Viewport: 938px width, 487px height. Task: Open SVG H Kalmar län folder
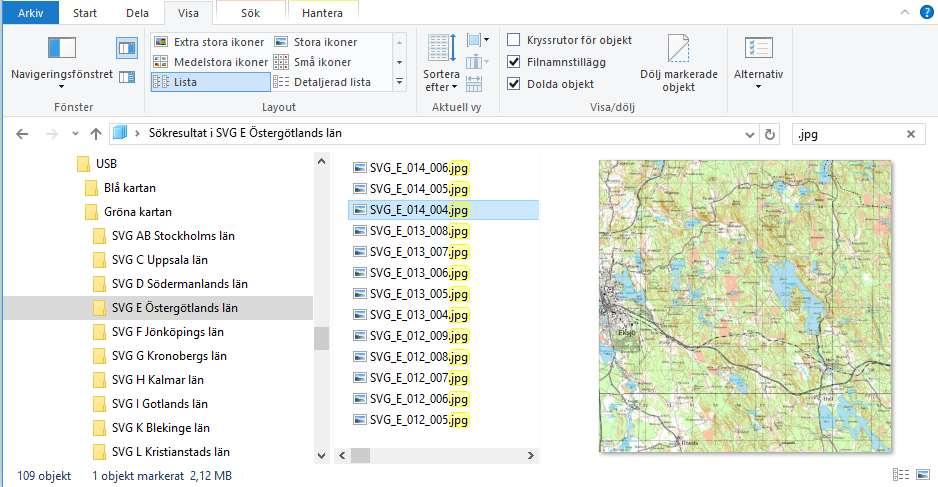coord(149,379)
